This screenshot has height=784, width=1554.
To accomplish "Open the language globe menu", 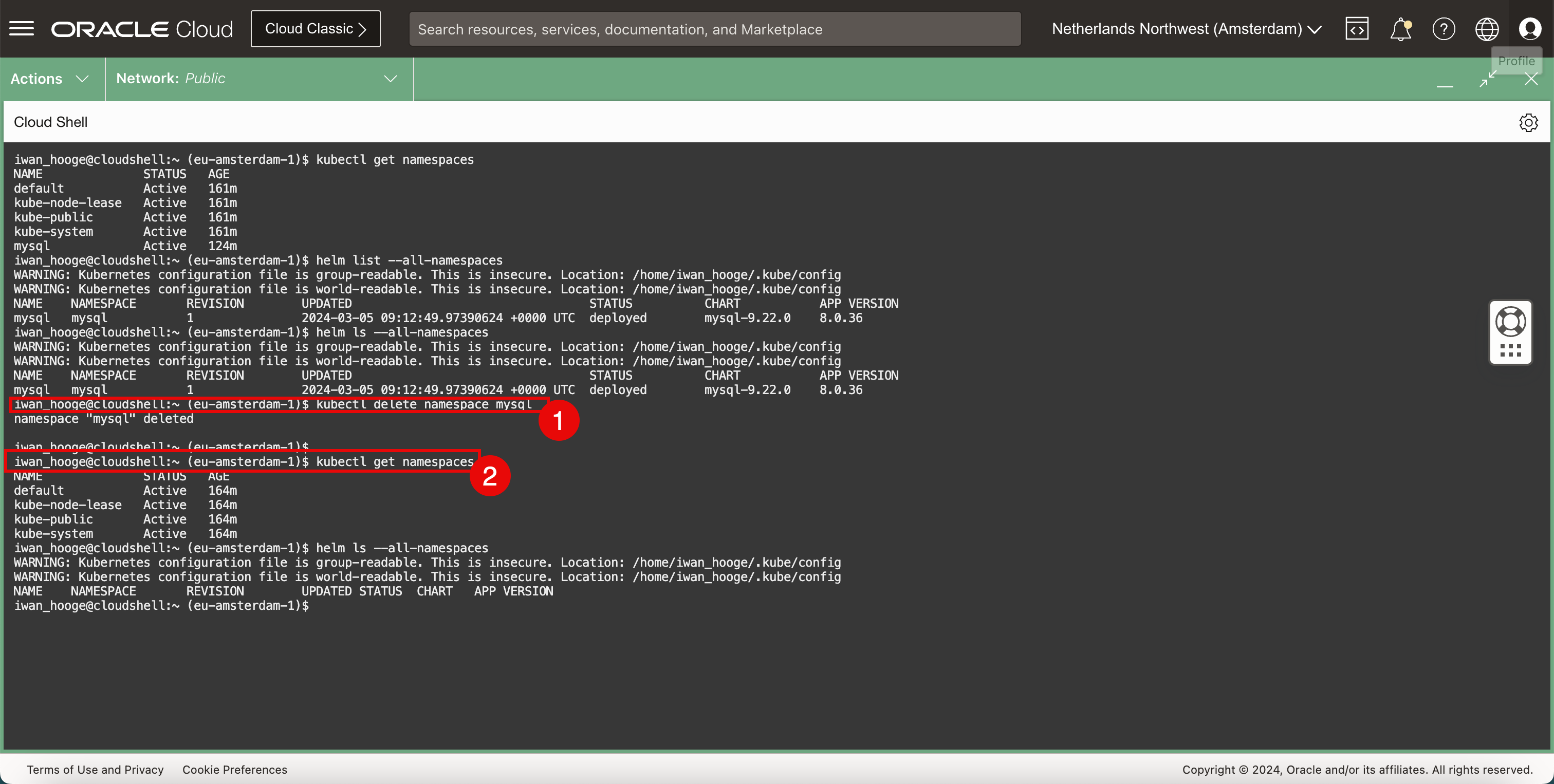I will [1487, 29].
